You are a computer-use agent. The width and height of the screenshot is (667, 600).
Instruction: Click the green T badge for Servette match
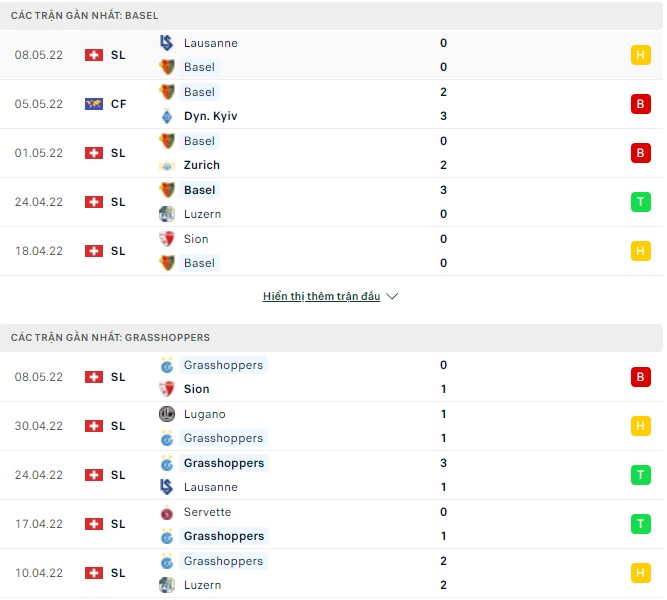click(x=640, y=524)
